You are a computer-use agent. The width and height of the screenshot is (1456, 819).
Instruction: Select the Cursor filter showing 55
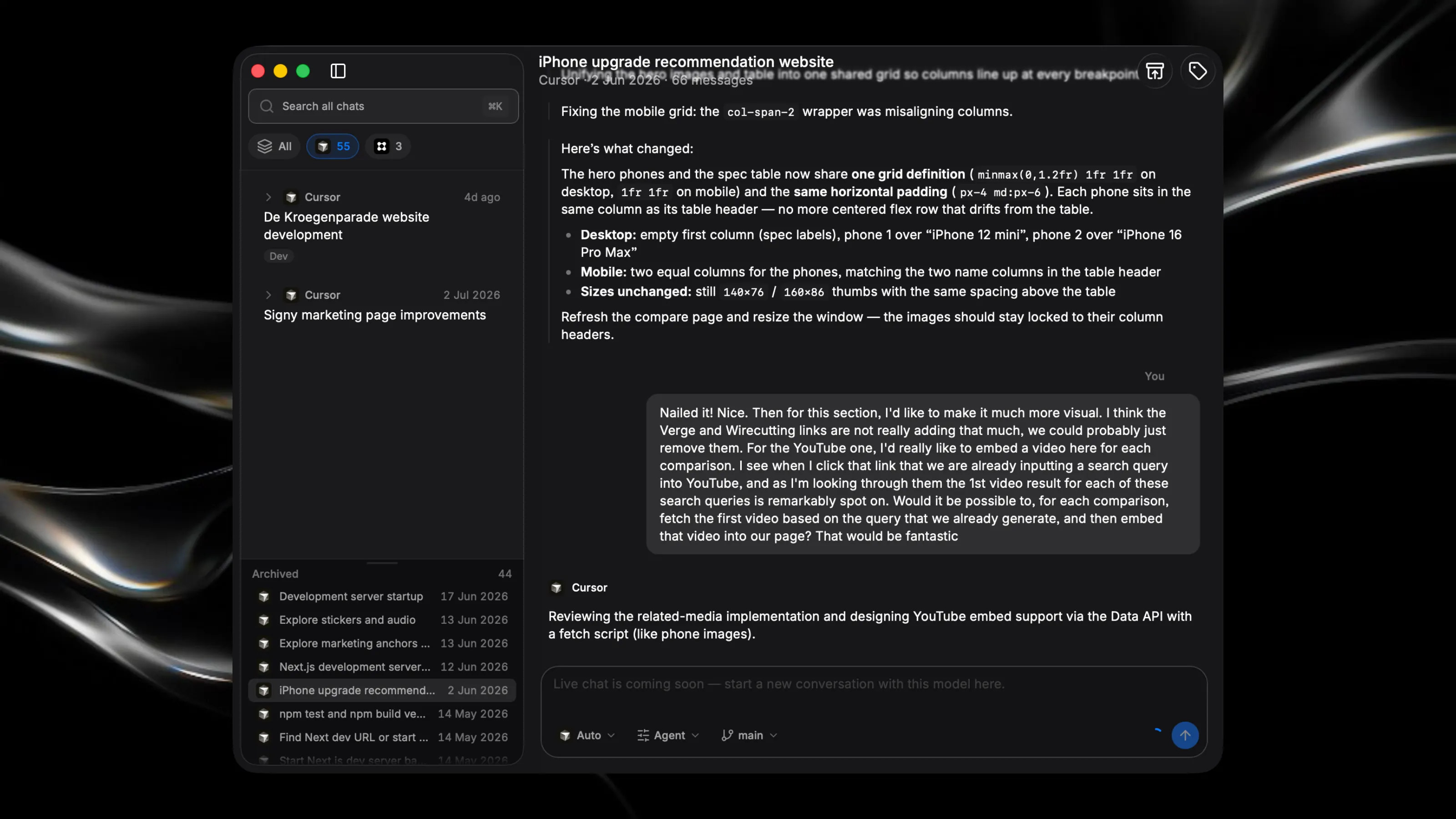pyautogui.click(x=333, y=147)
